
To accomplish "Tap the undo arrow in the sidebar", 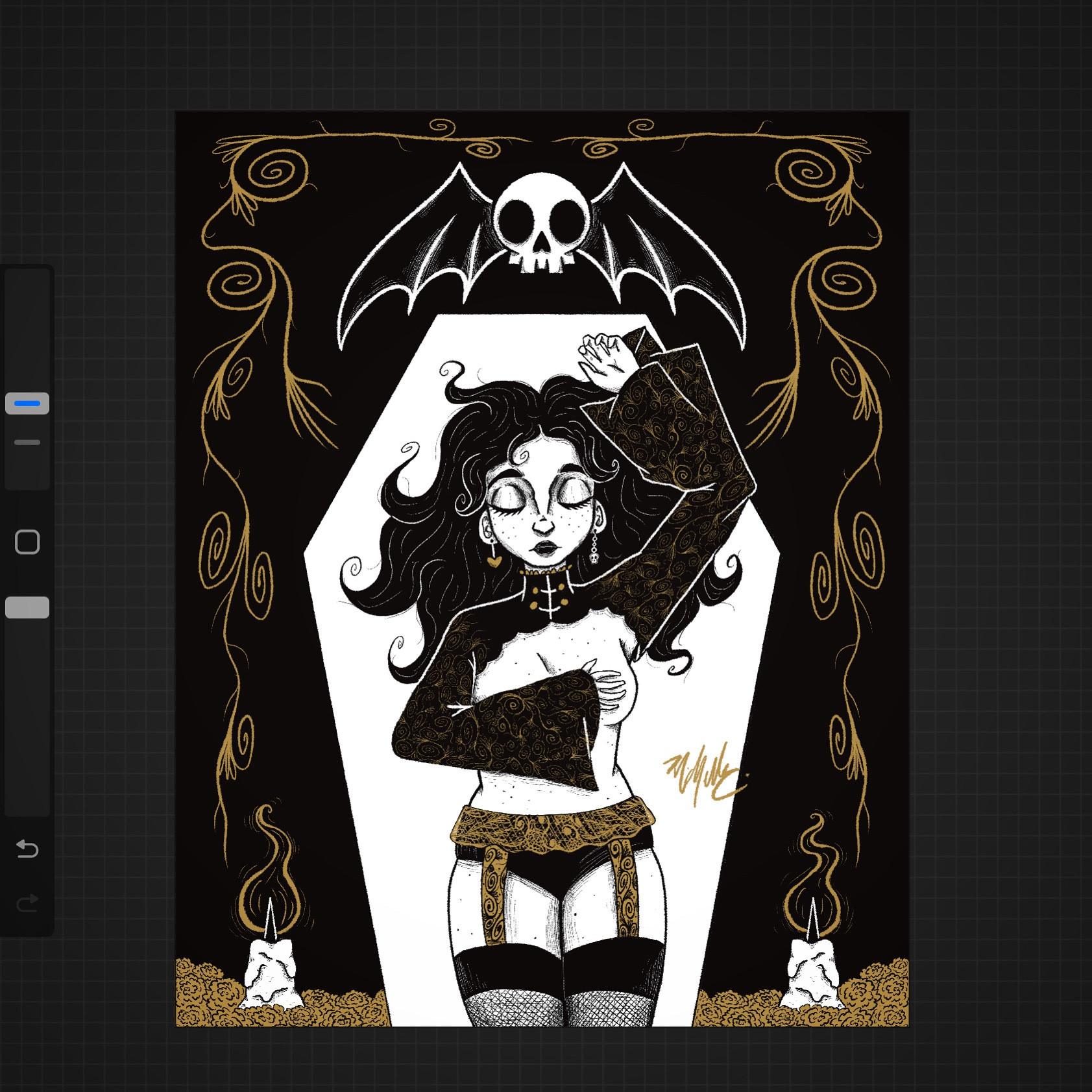I will coord(27,849).
